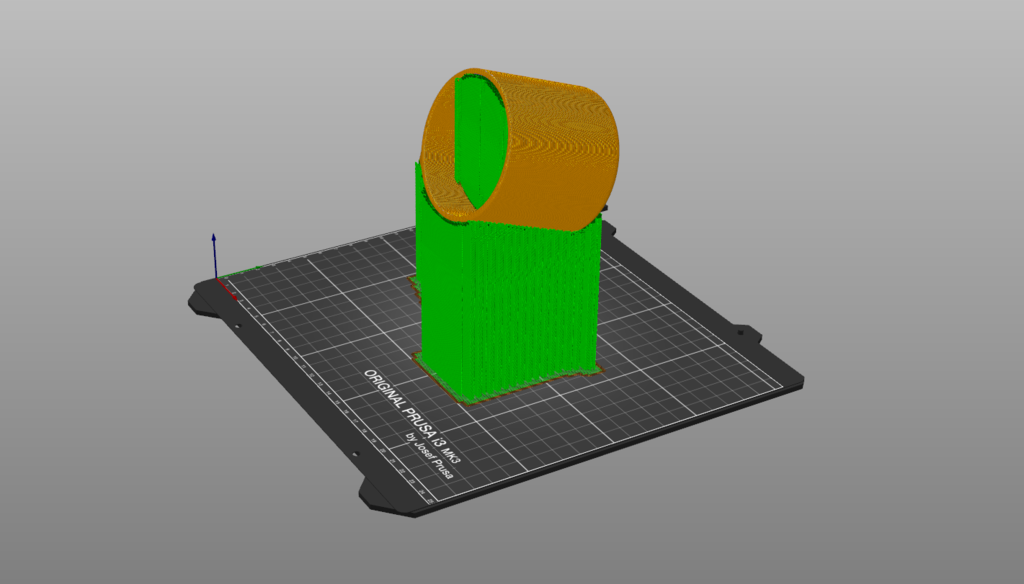Click the mounting hole near bed's right notch
The image size is (1024, 584).
tap(739, 331)
